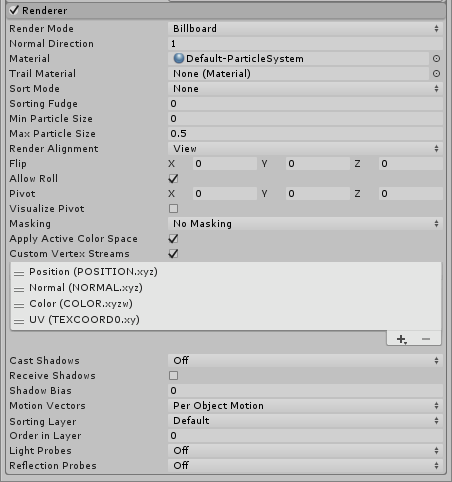The image size is (452, 482).
Task: Open object picker for Trail Material
Action: tap(436, 74)
